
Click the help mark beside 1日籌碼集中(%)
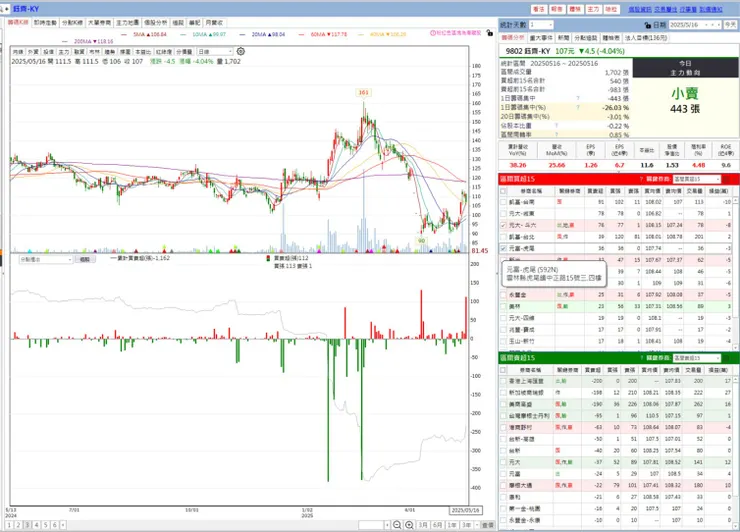point(578,107)
